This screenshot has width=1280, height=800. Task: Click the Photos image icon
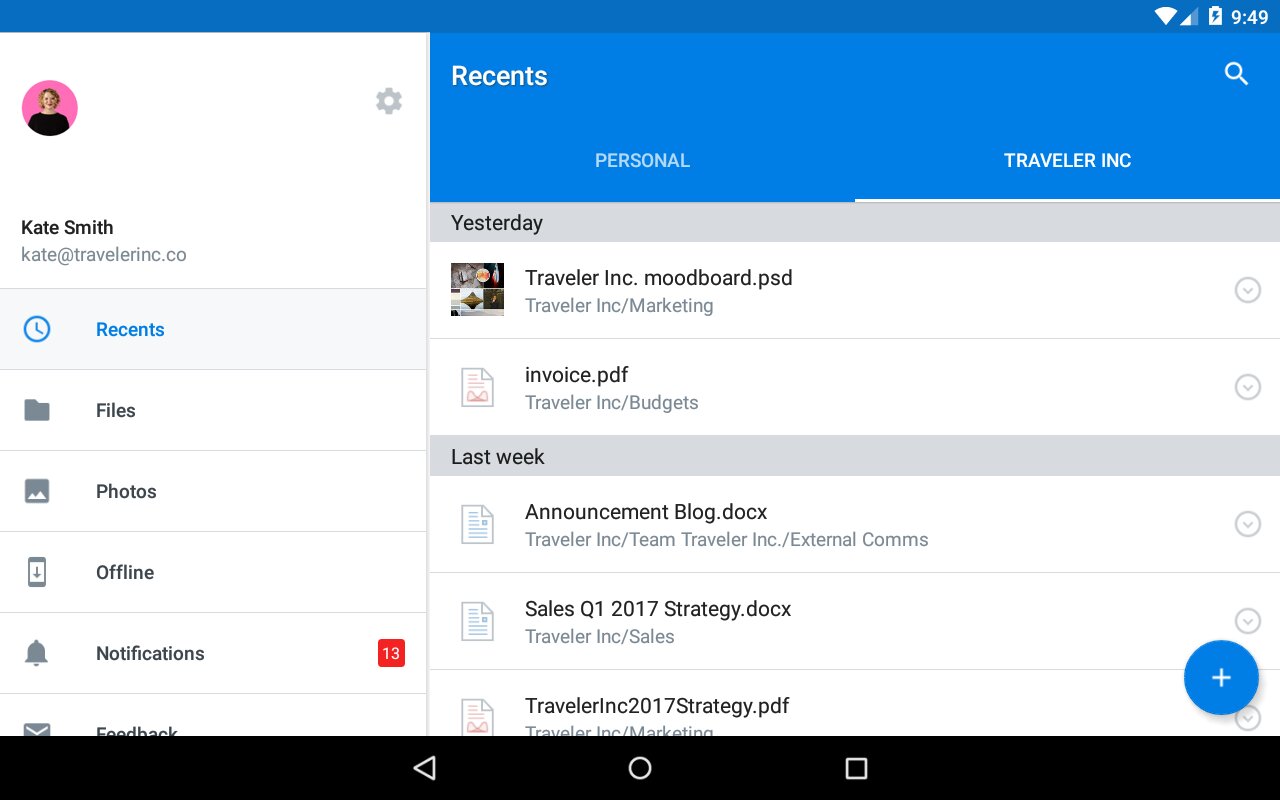coord(37,491)
